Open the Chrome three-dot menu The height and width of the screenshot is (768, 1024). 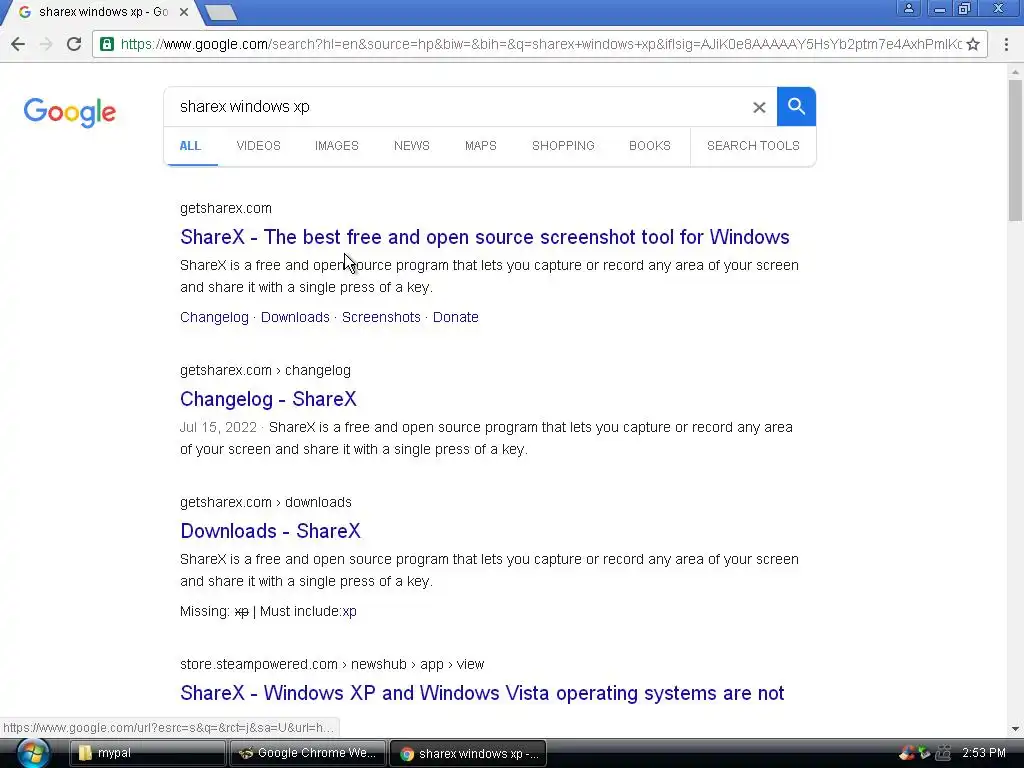[1006, 44]
